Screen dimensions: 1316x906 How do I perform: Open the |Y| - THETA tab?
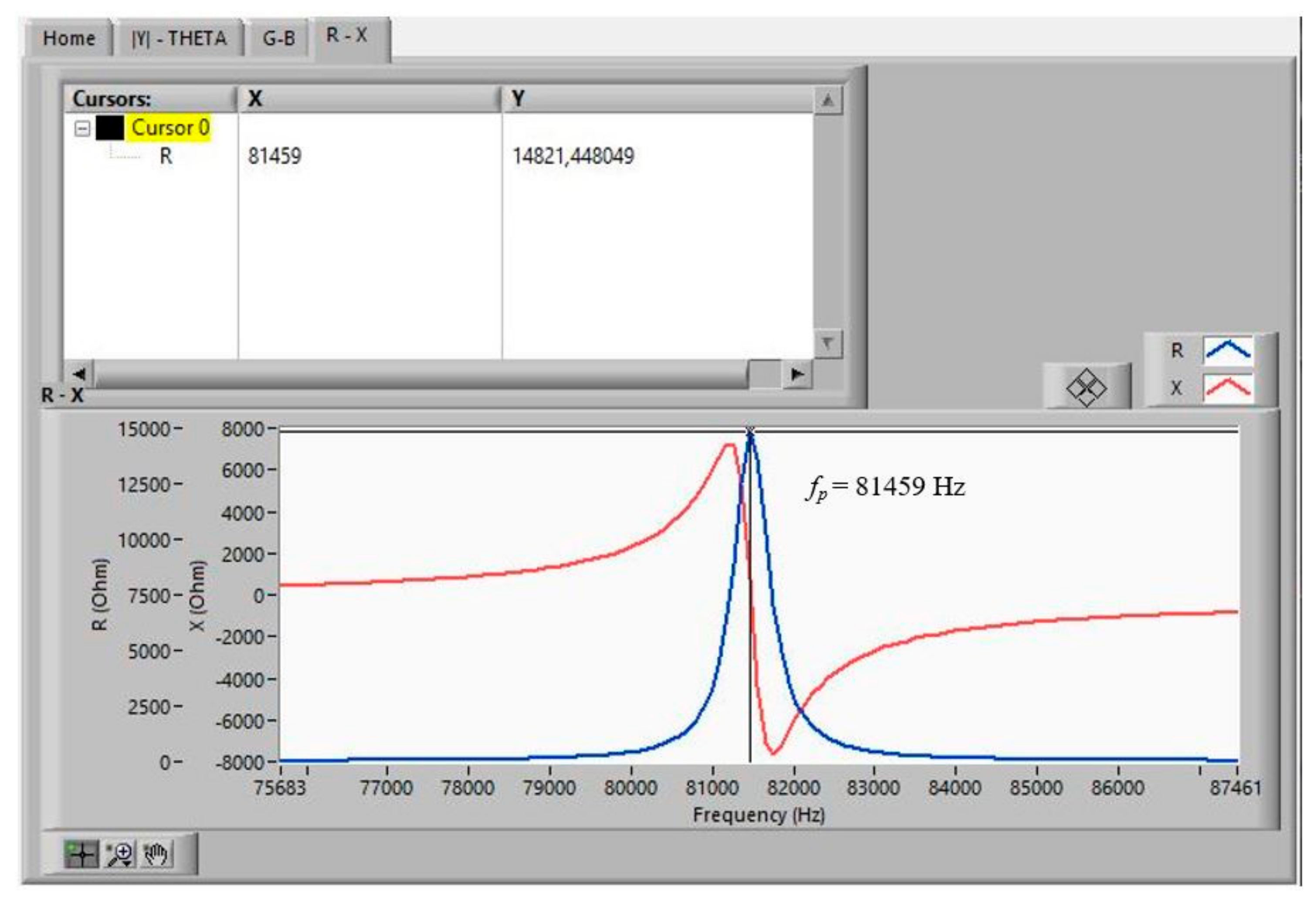click(179, 39)
